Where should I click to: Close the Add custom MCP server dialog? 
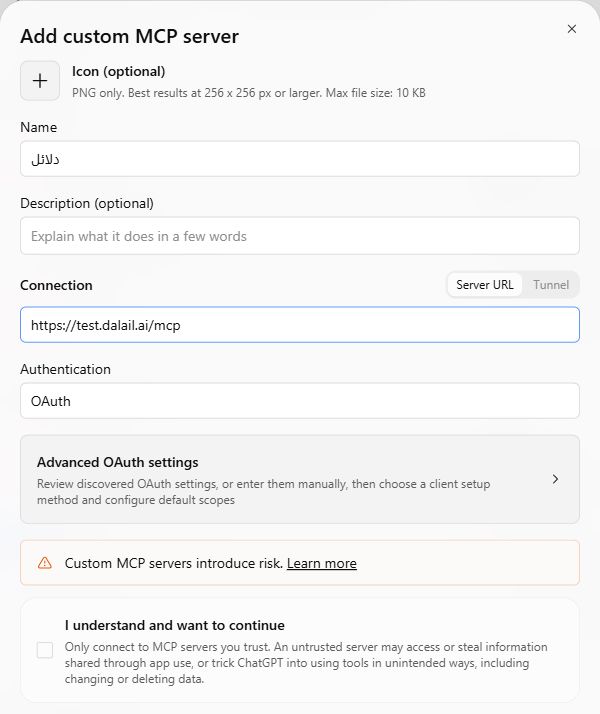[x=572, y=29]
